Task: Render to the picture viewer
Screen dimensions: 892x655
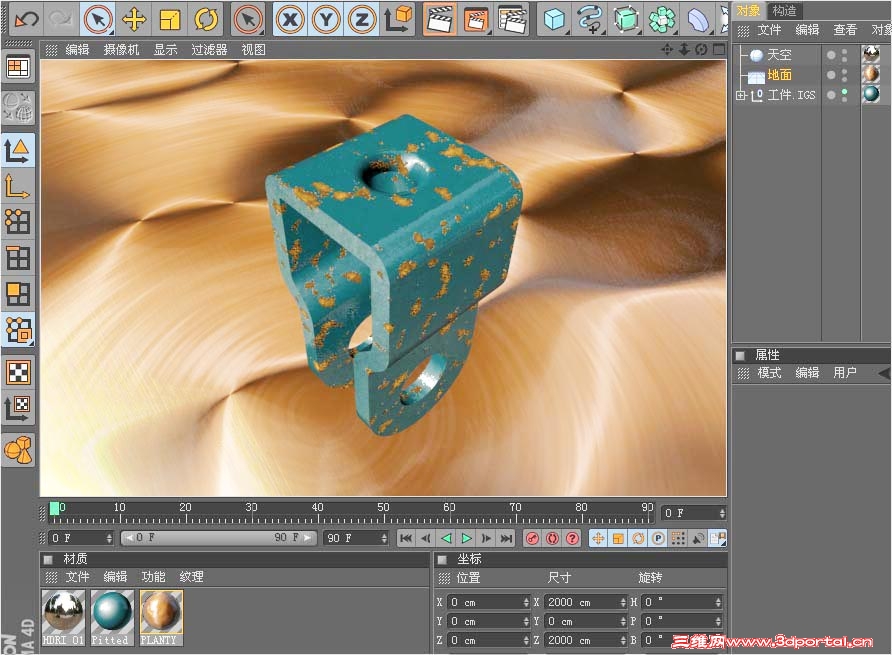Action: click(476, 19)
